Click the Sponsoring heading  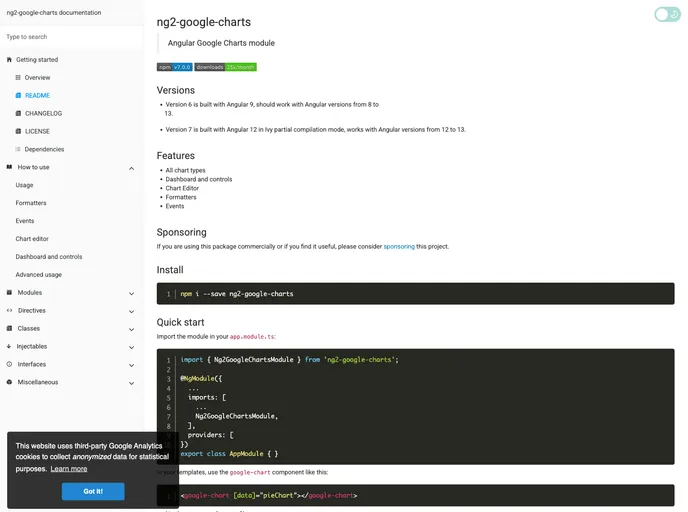[x=181, y=233]
